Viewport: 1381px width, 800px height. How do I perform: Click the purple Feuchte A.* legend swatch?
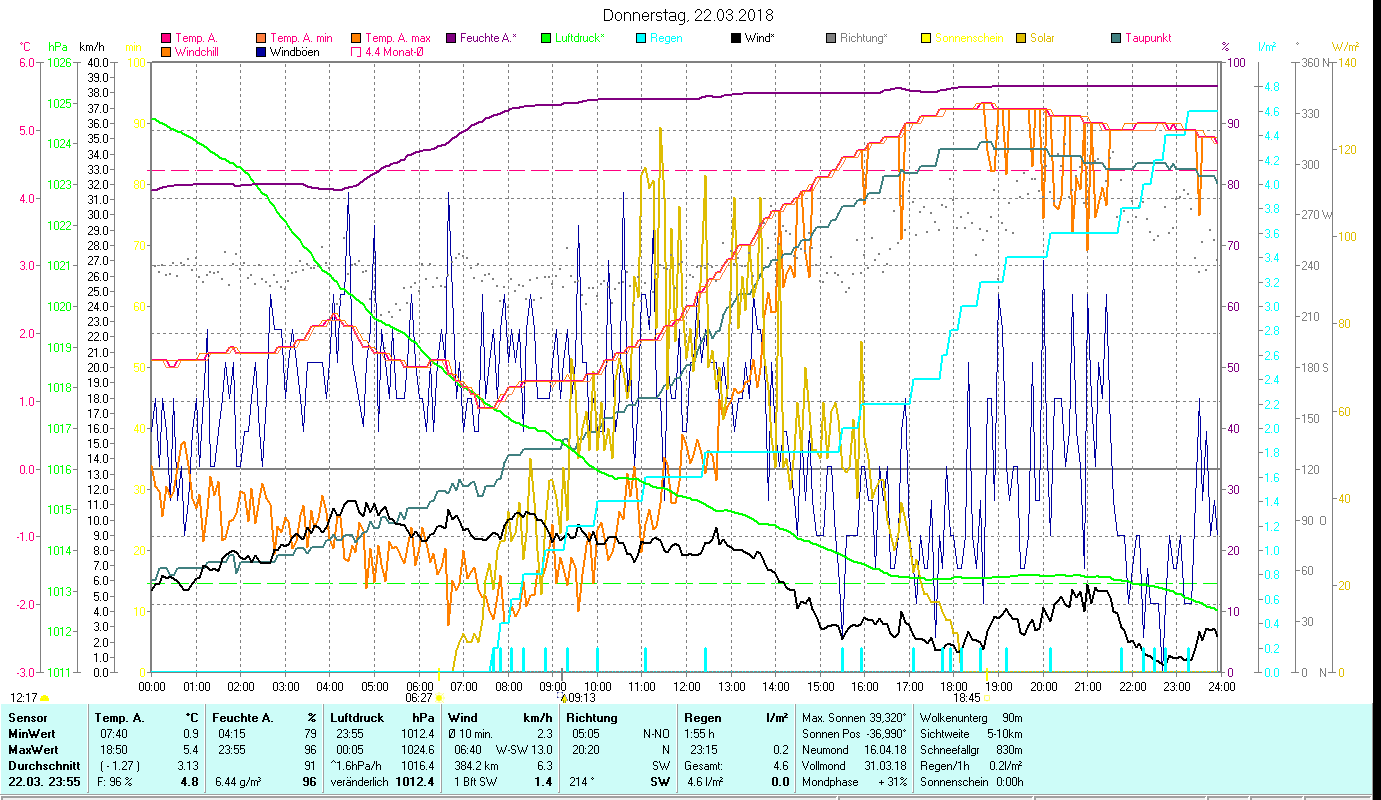(x=451, y=39)
